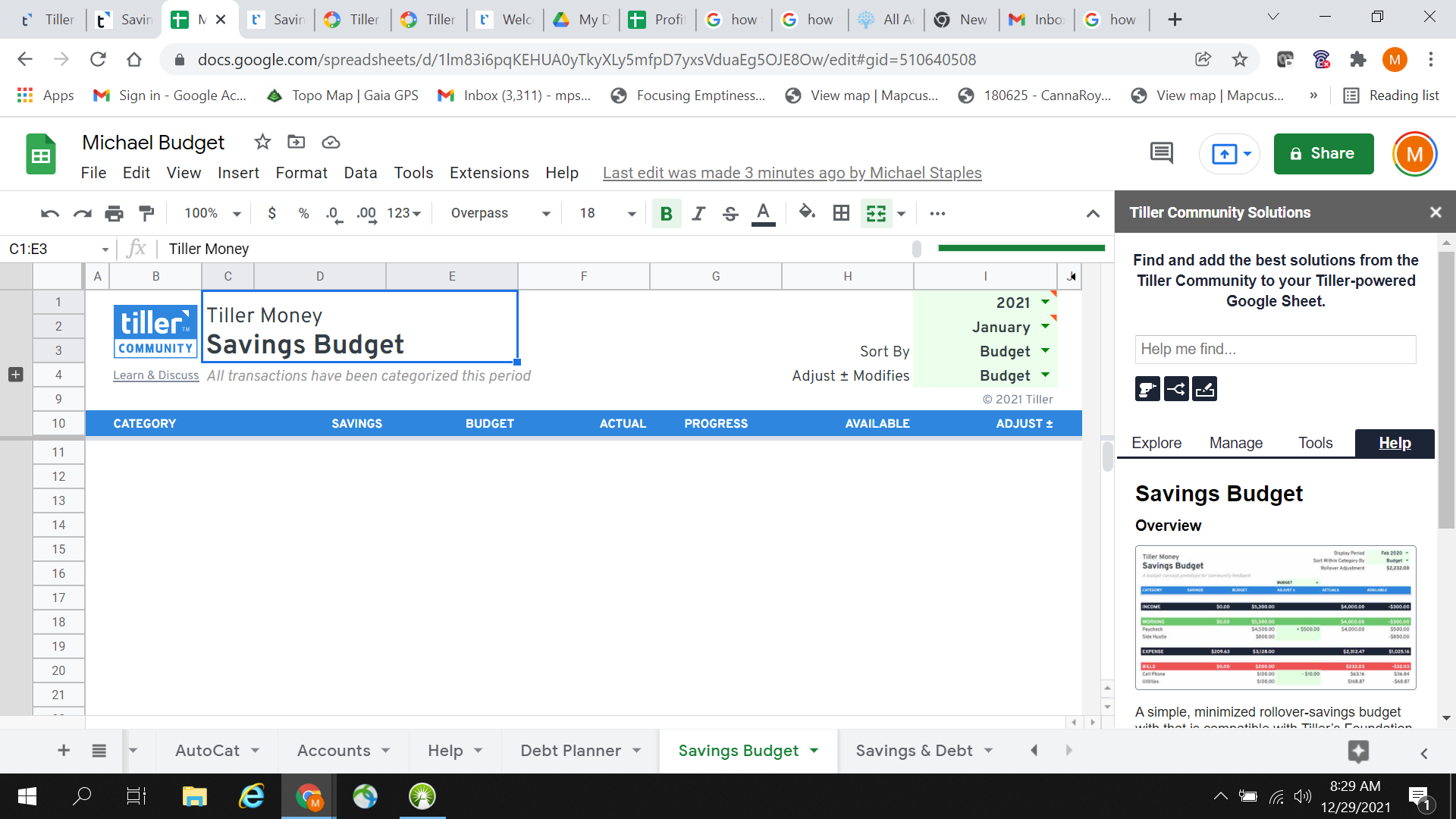The height and width of the screenshot is (819, 1456).
Task: Star the Michael Budget document
Action: (262, 142)
